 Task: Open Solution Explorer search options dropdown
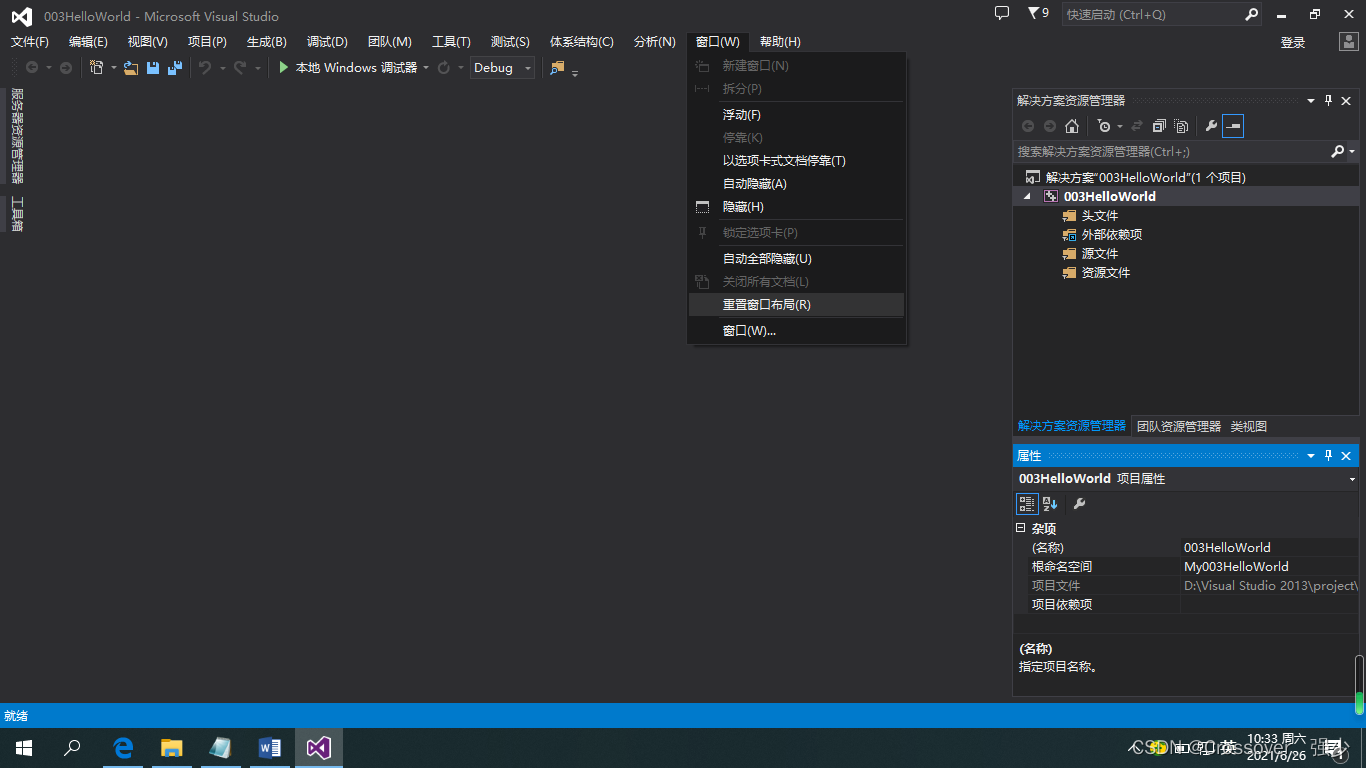[x=1352, y=152]
